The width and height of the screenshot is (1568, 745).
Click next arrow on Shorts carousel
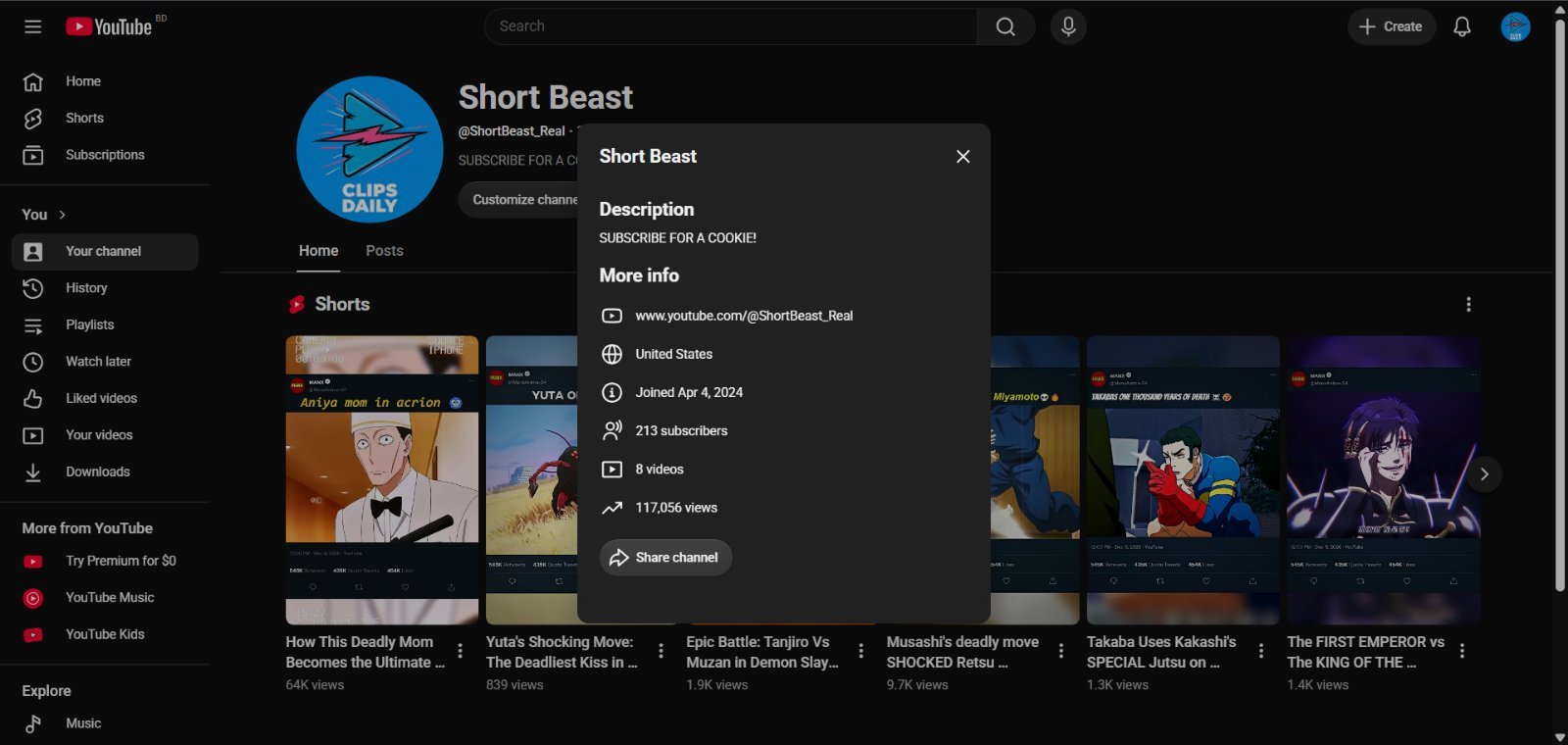point(1484,474)
